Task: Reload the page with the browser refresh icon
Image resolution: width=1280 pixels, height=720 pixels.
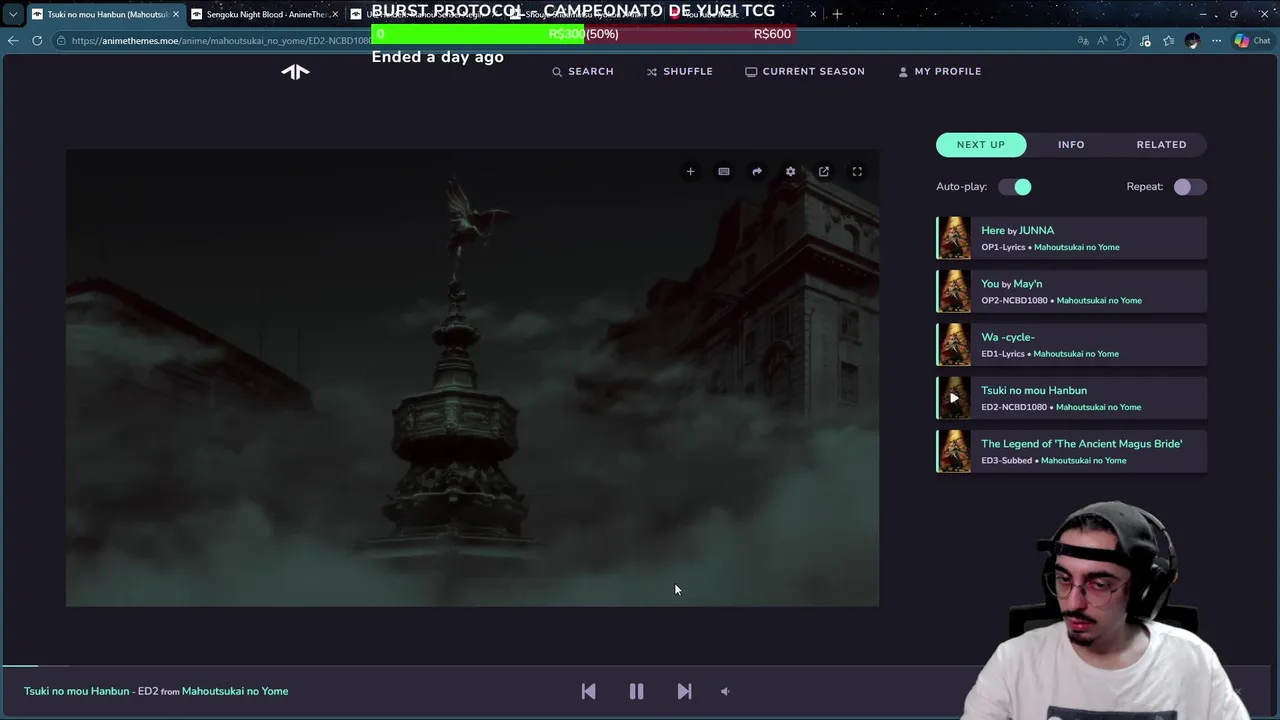Action: pos(37,41)
